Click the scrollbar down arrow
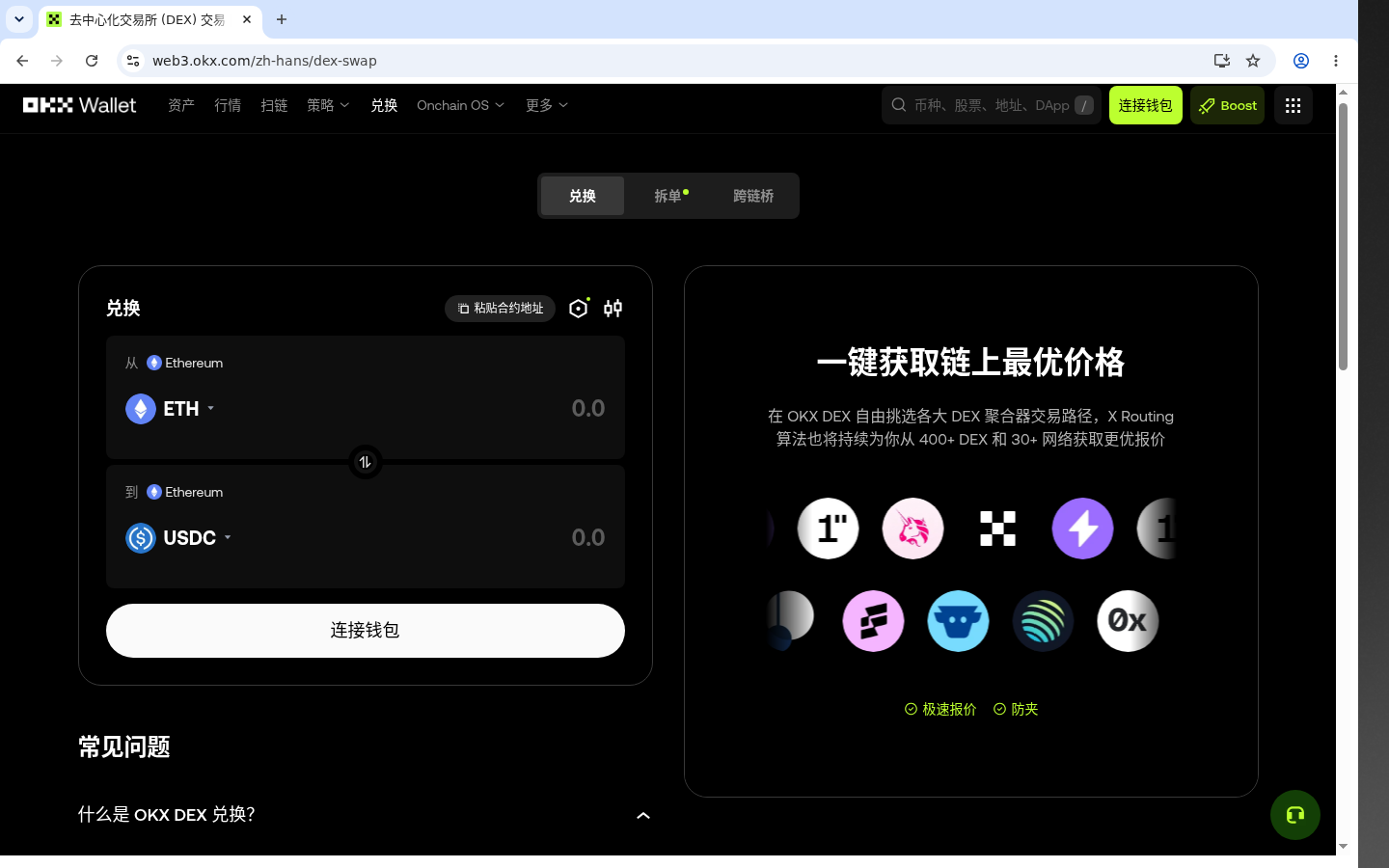The height and width of the screenshot is (868, 1389). (1343, 847)
